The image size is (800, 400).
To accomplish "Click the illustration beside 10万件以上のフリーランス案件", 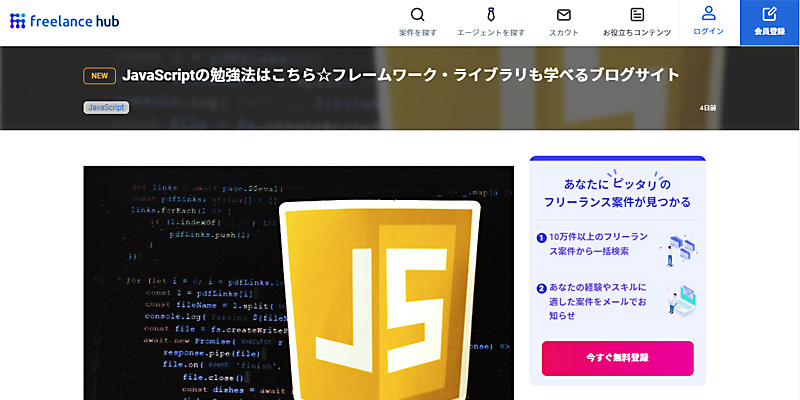I will click(x=681, y=245).
